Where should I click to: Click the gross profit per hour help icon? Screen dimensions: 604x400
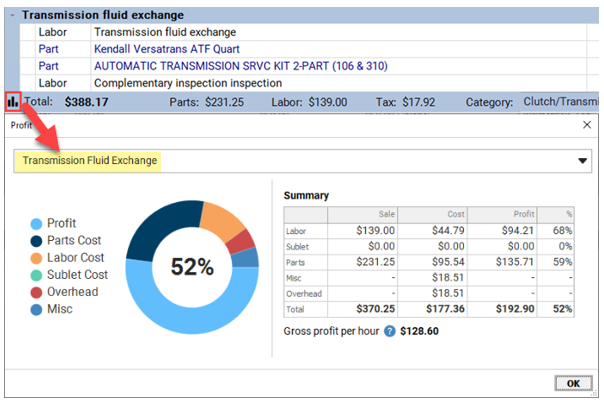pos(390,331)
